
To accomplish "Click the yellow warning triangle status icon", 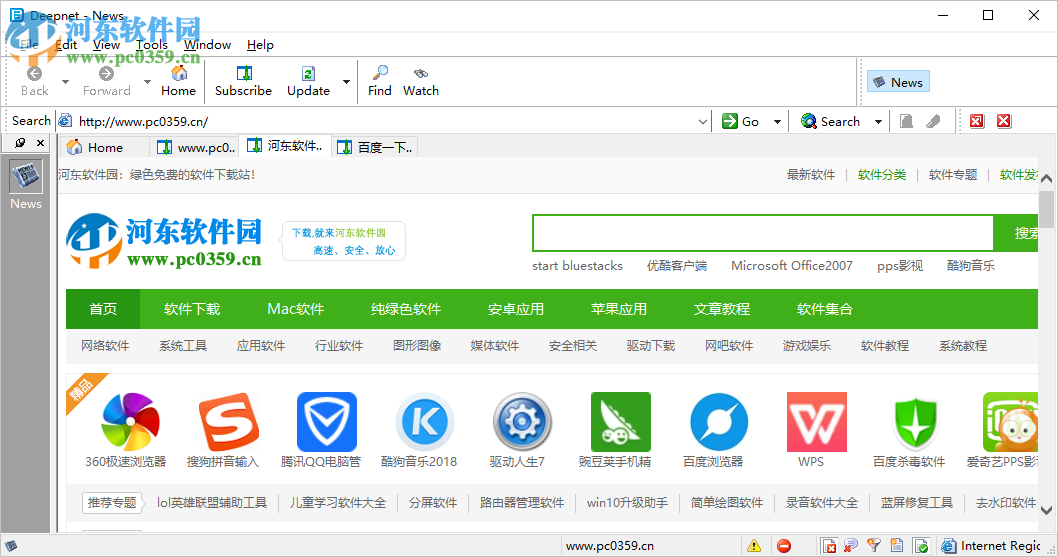I will coord(754,546).
